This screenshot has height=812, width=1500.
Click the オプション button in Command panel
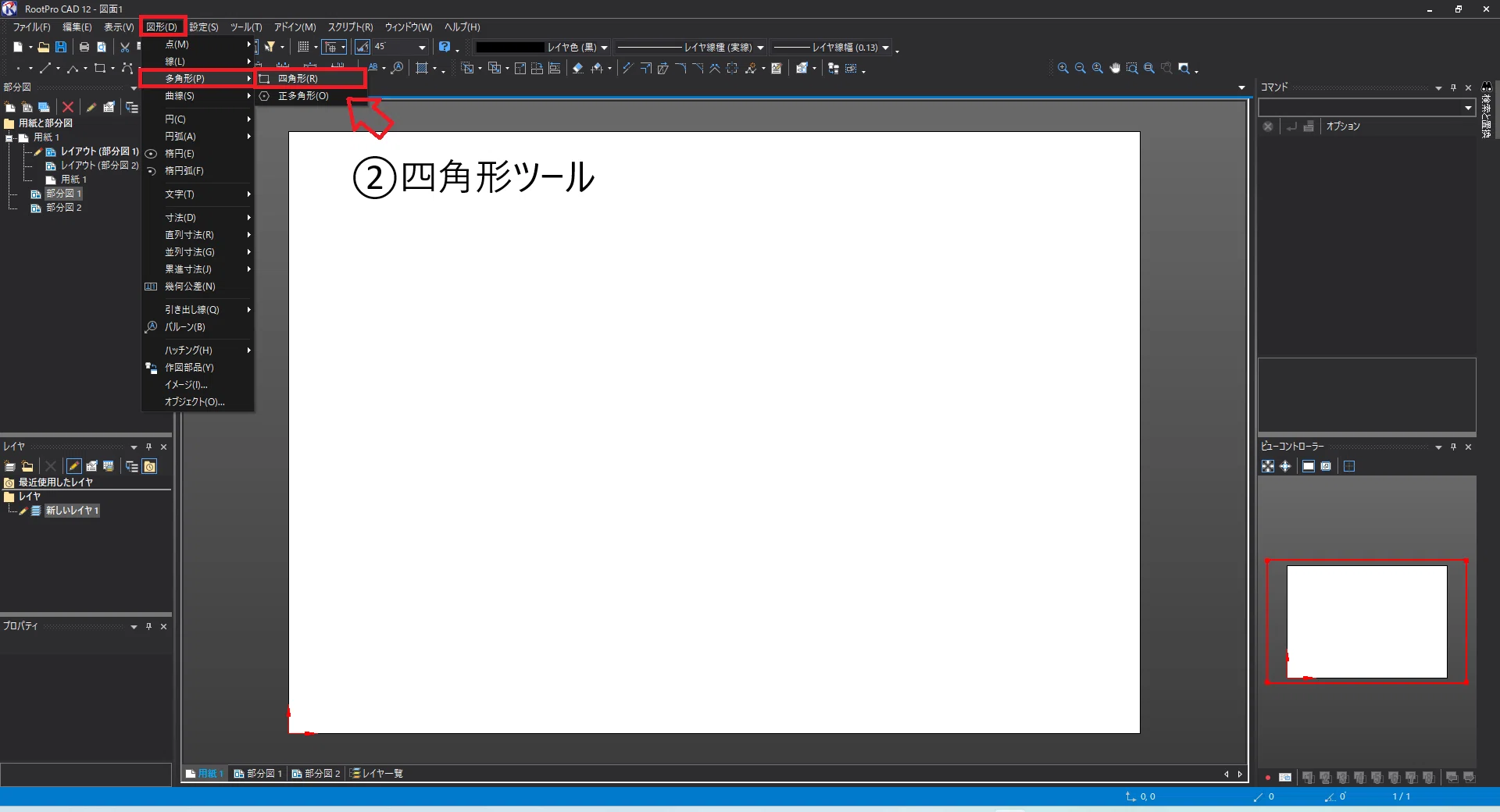coord(1343,126)
